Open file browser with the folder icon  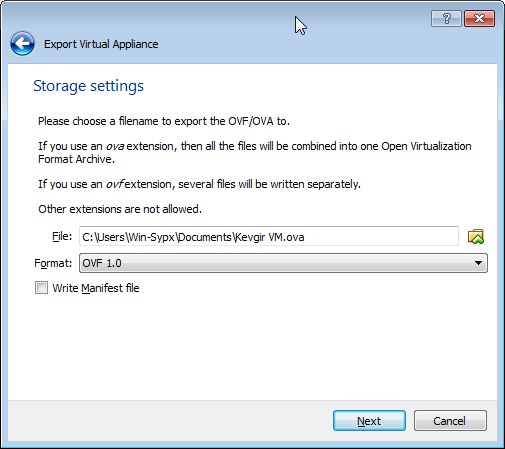476,237
